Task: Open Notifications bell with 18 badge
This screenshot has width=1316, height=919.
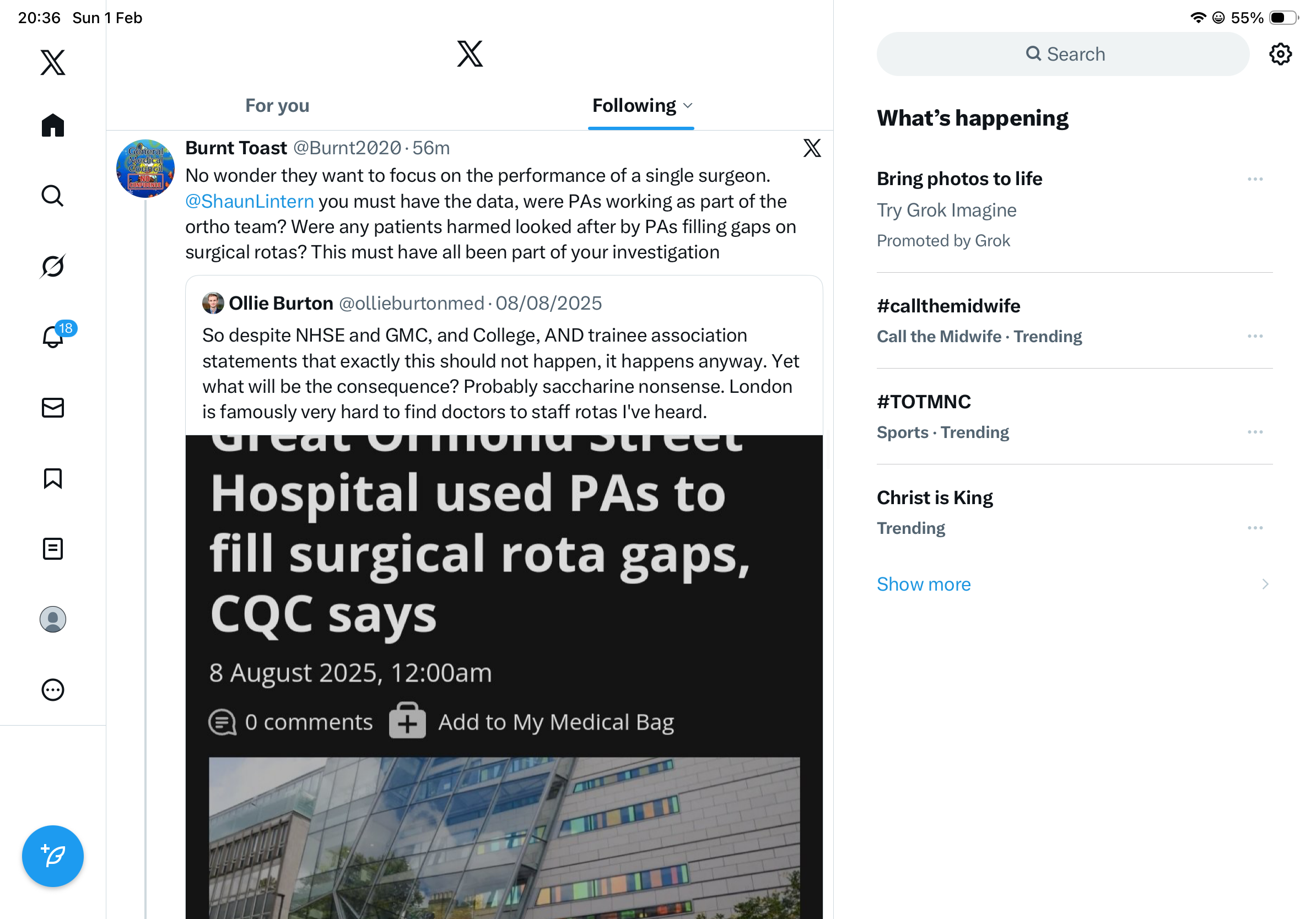Action: coord(54,336)
